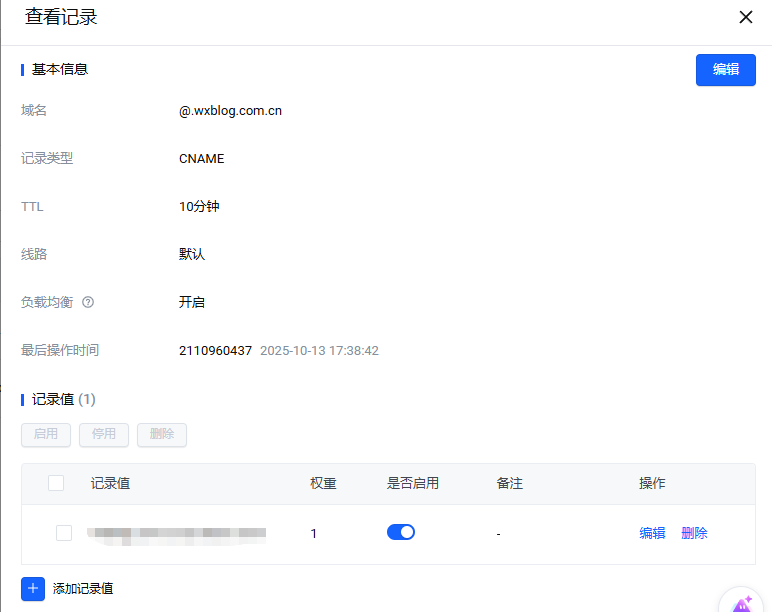Select the domain text @.wxblog.com.cn
The image size is (772, 612).
click(230, 111)
